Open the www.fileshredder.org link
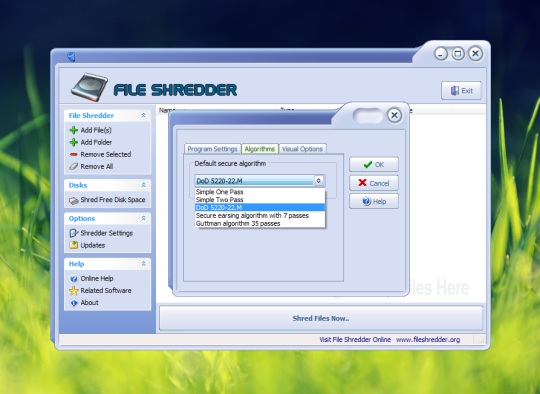540x394 pixels. click(x=428, y=340)
